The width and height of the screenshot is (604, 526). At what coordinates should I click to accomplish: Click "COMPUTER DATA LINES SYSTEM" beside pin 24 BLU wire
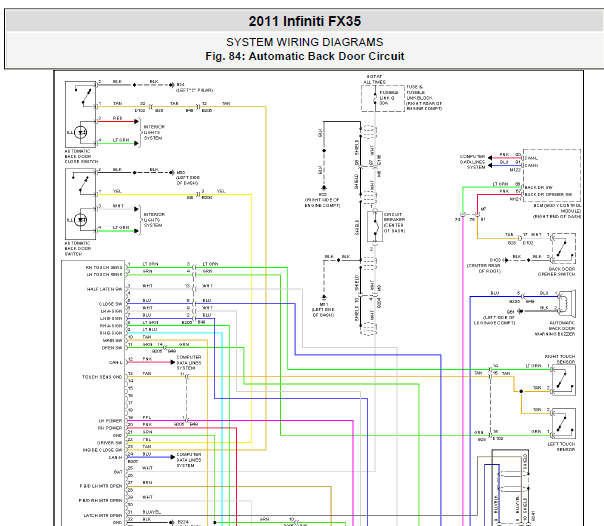(189, 460)
